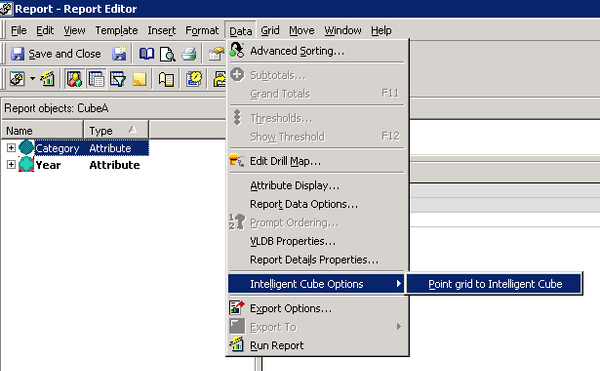Screen dimensions: 600x371
Task: Choose Edit Drill Map from the Data menu
Action: 316,161
